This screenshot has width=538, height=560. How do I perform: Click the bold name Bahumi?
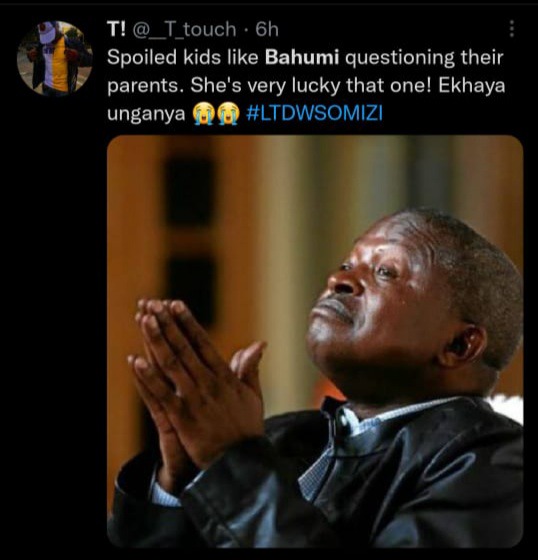[302, 58]
